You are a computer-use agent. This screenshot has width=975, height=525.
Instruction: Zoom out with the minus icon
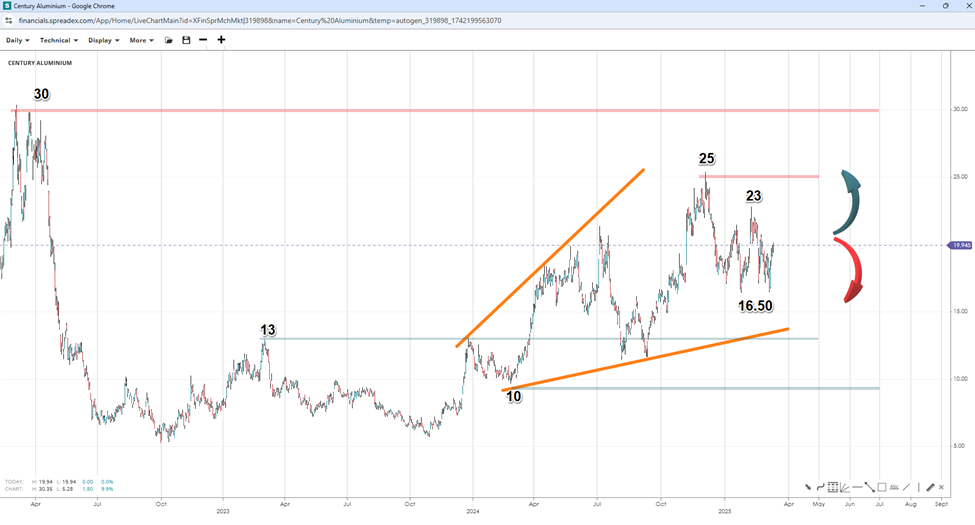pyautogui.click(x=203, y=40)
